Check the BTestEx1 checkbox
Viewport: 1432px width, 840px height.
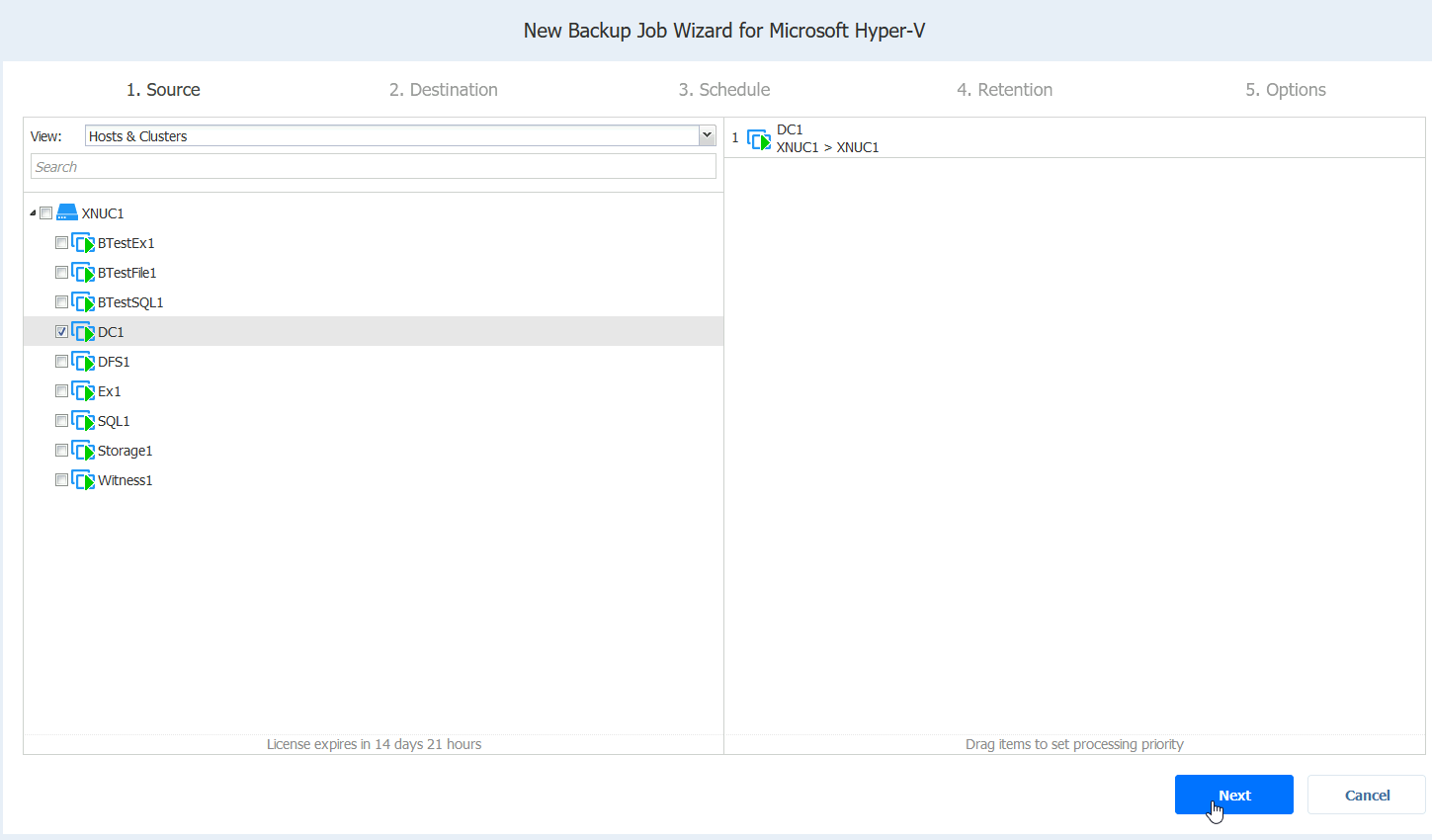pyautogui.click(x=61, y=243)
